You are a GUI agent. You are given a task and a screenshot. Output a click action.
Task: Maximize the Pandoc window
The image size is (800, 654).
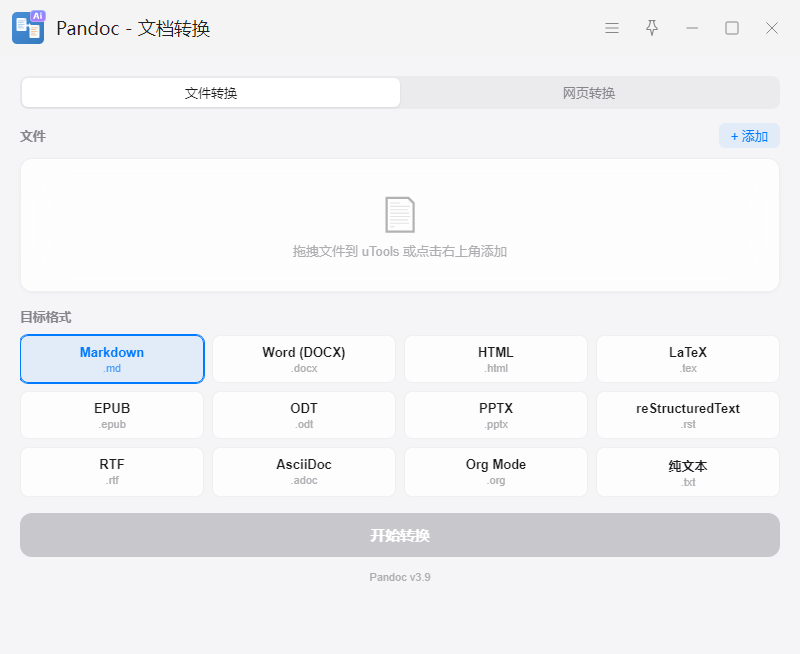[732, 28]
